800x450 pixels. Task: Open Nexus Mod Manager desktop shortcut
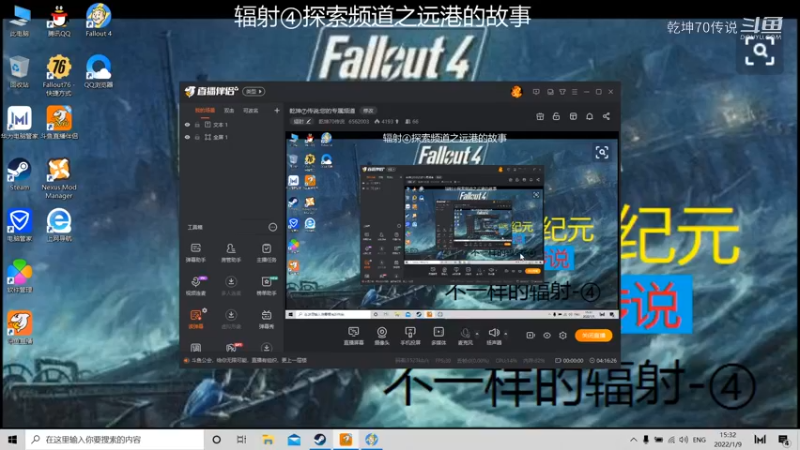pyautogui.click(x=59, y=179)
